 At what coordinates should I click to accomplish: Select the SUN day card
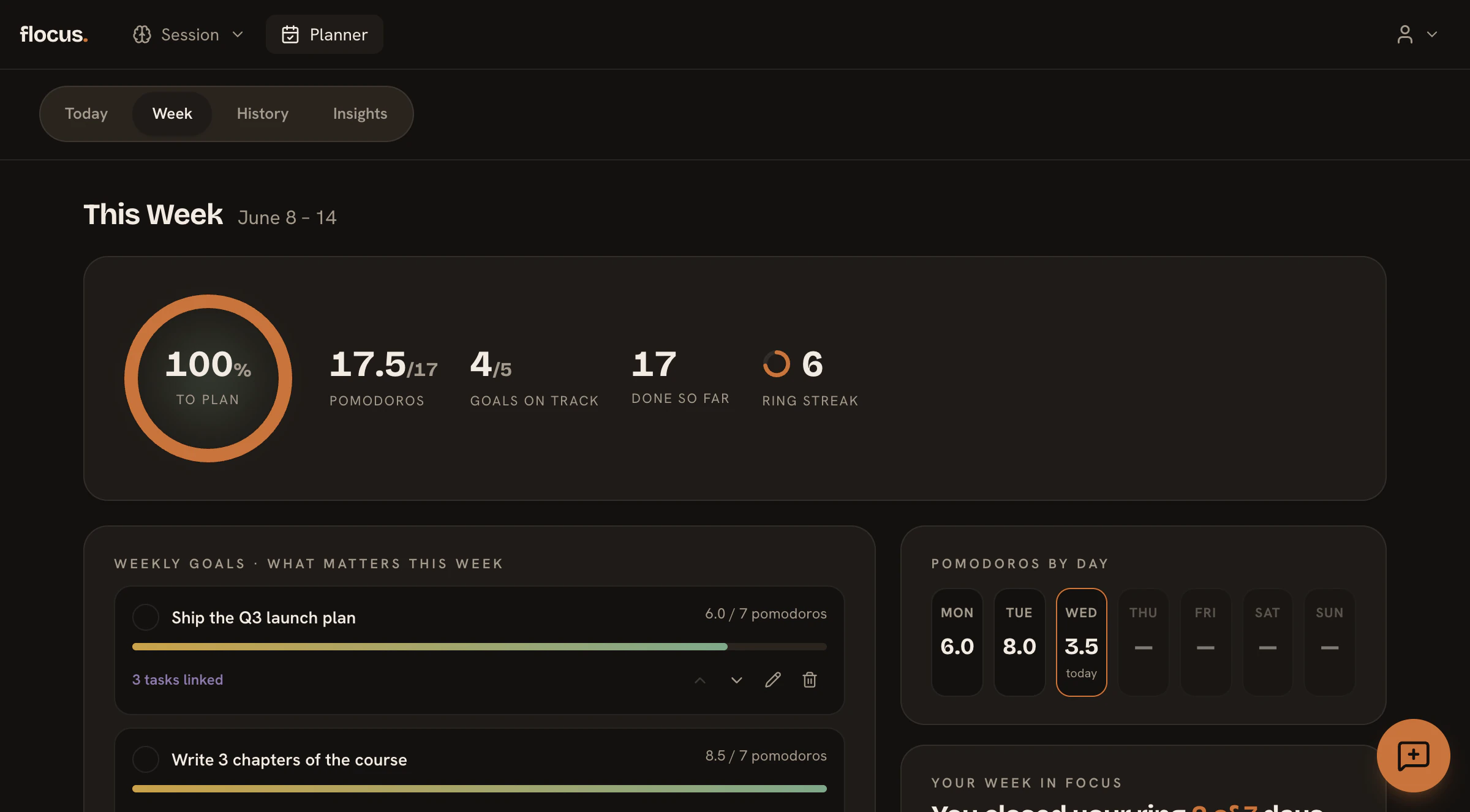[x=1330, y=642]
